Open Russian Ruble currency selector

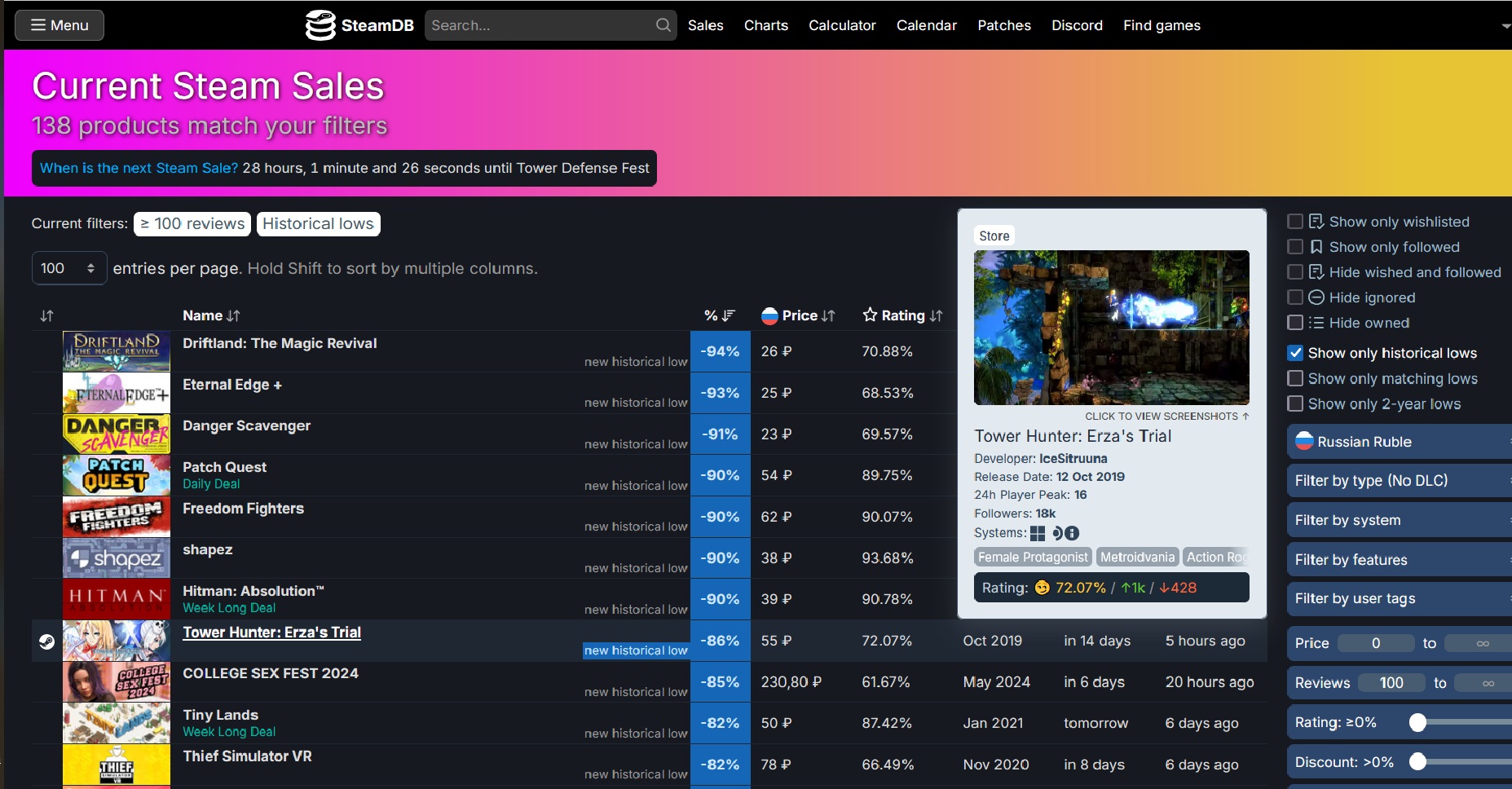[x=1400, y=442]
